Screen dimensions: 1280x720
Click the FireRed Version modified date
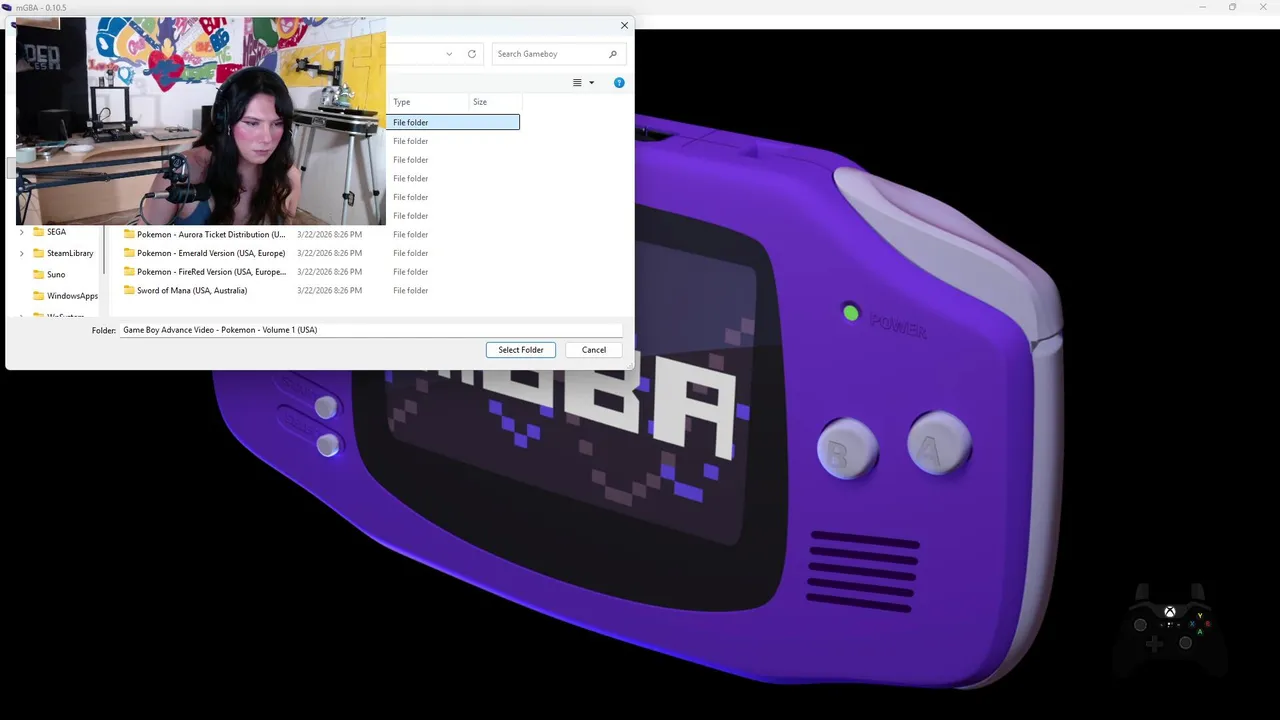329,272
